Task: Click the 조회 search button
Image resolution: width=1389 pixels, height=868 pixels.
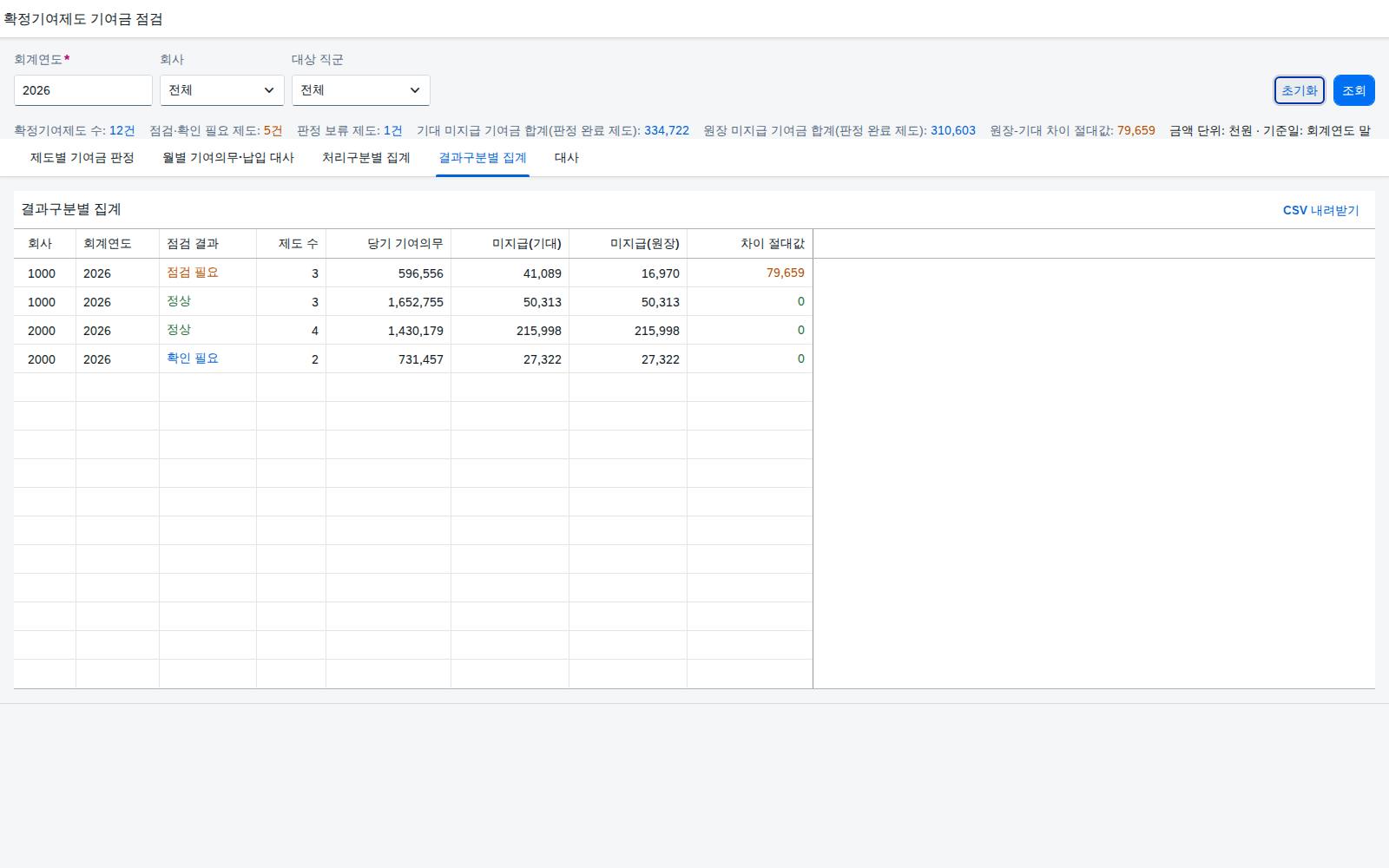Action: (1354, 90)
